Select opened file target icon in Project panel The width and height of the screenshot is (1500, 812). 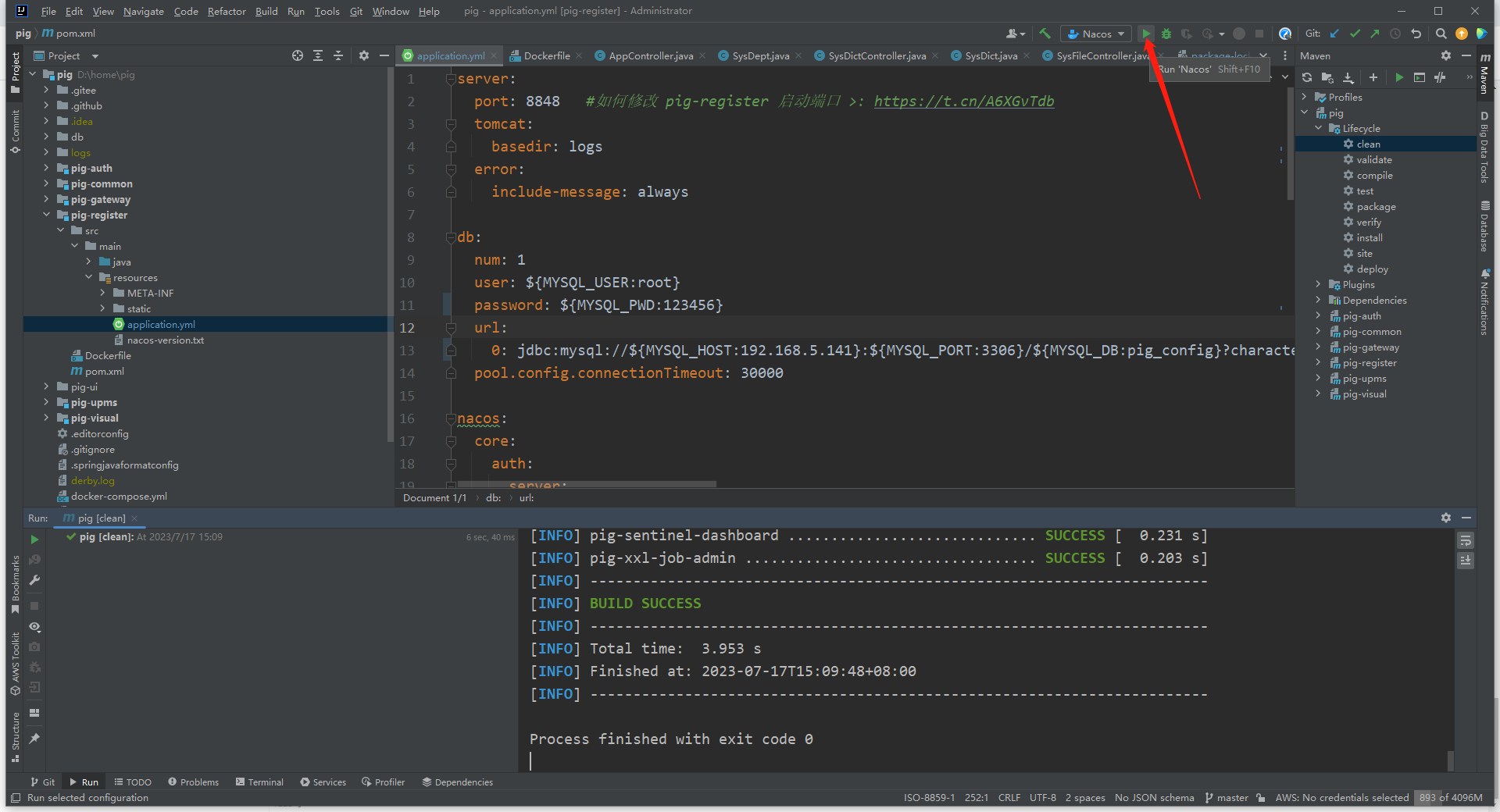[298, 55]
